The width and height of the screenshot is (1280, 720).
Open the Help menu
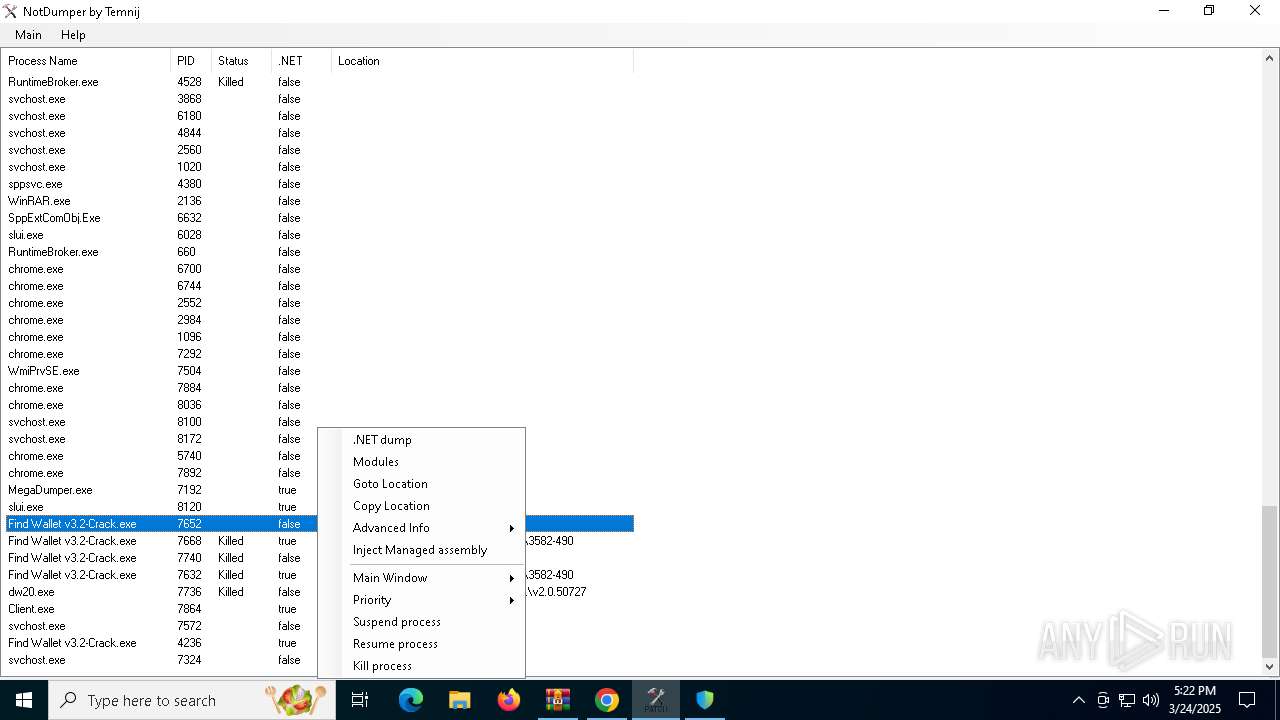pos(73,34)
